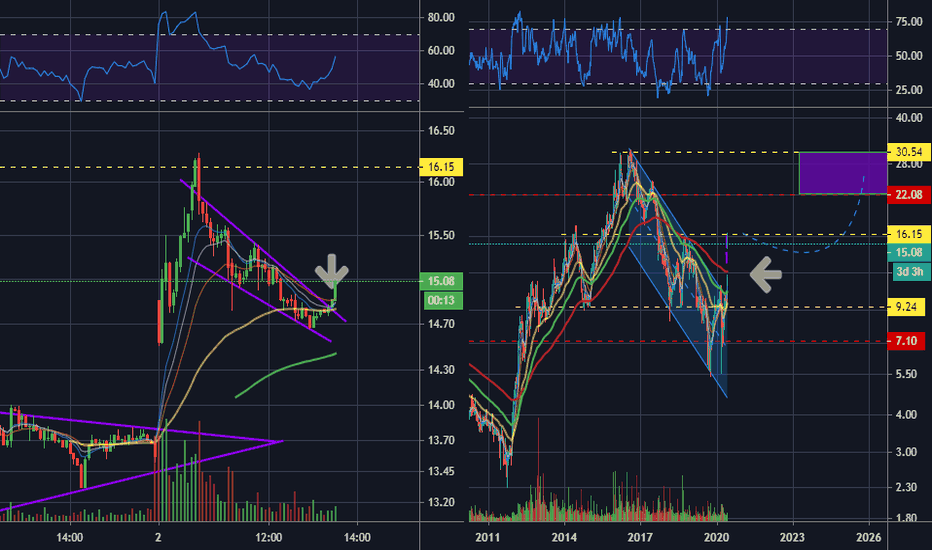Click the 15.50 price axis value

tap(441, 235)
